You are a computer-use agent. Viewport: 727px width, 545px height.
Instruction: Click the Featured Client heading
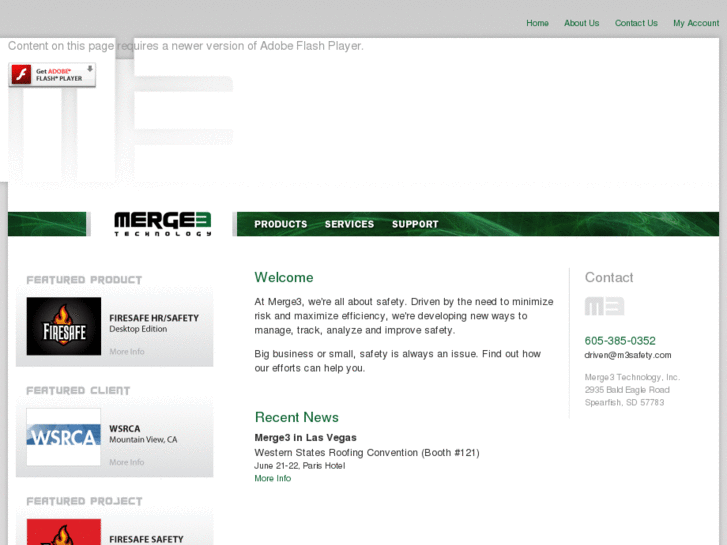[x=78, y=391]
